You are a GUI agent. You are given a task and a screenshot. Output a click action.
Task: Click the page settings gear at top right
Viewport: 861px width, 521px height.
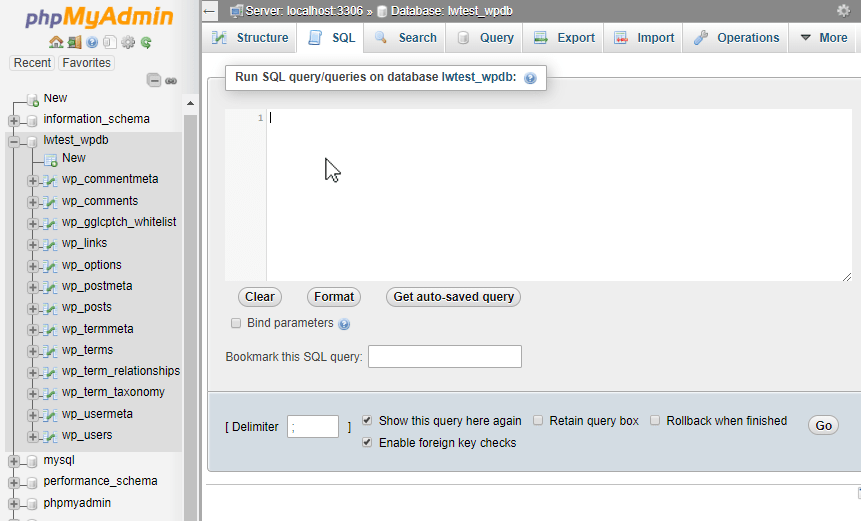click(843, 10)
